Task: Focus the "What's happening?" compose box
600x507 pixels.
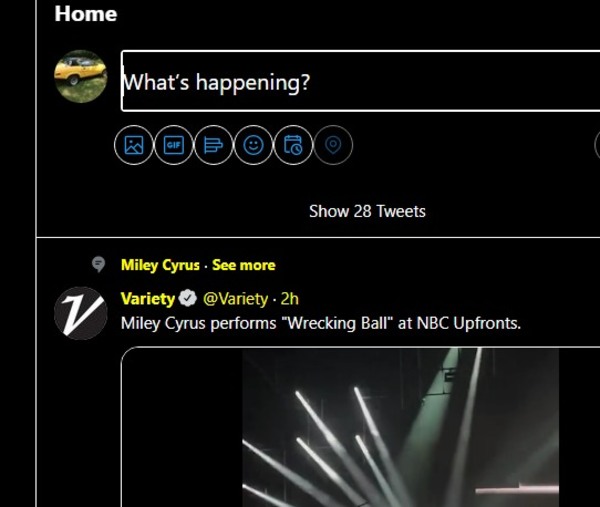Action: (360, 81)
